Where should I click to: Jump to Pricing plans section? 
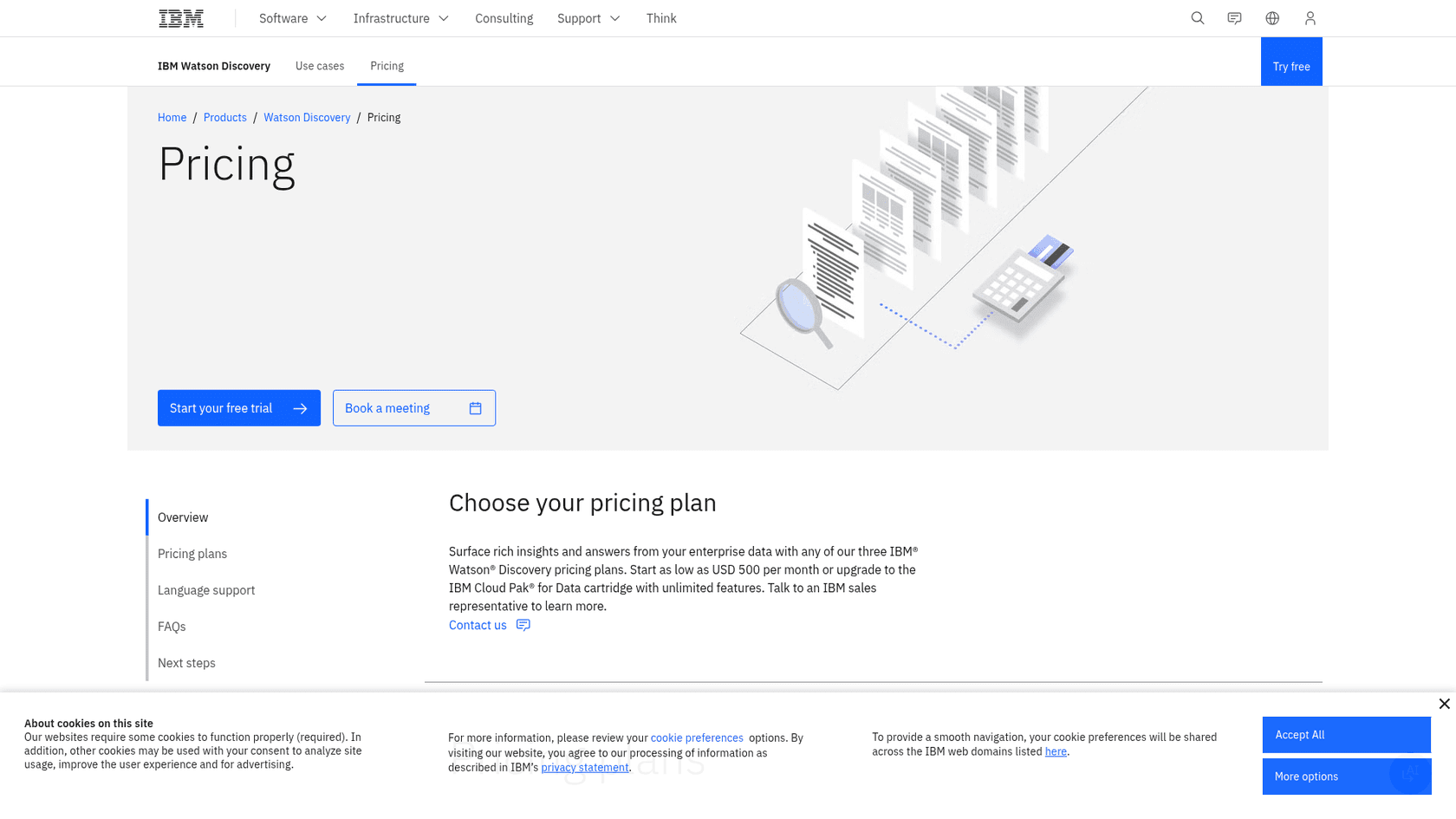192,554
